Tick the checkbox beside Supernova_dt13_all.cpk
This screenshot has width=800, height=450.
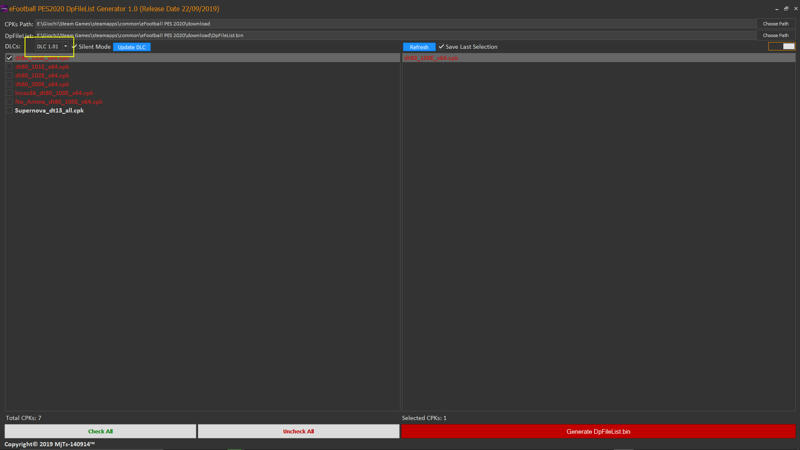coord(9,110)
